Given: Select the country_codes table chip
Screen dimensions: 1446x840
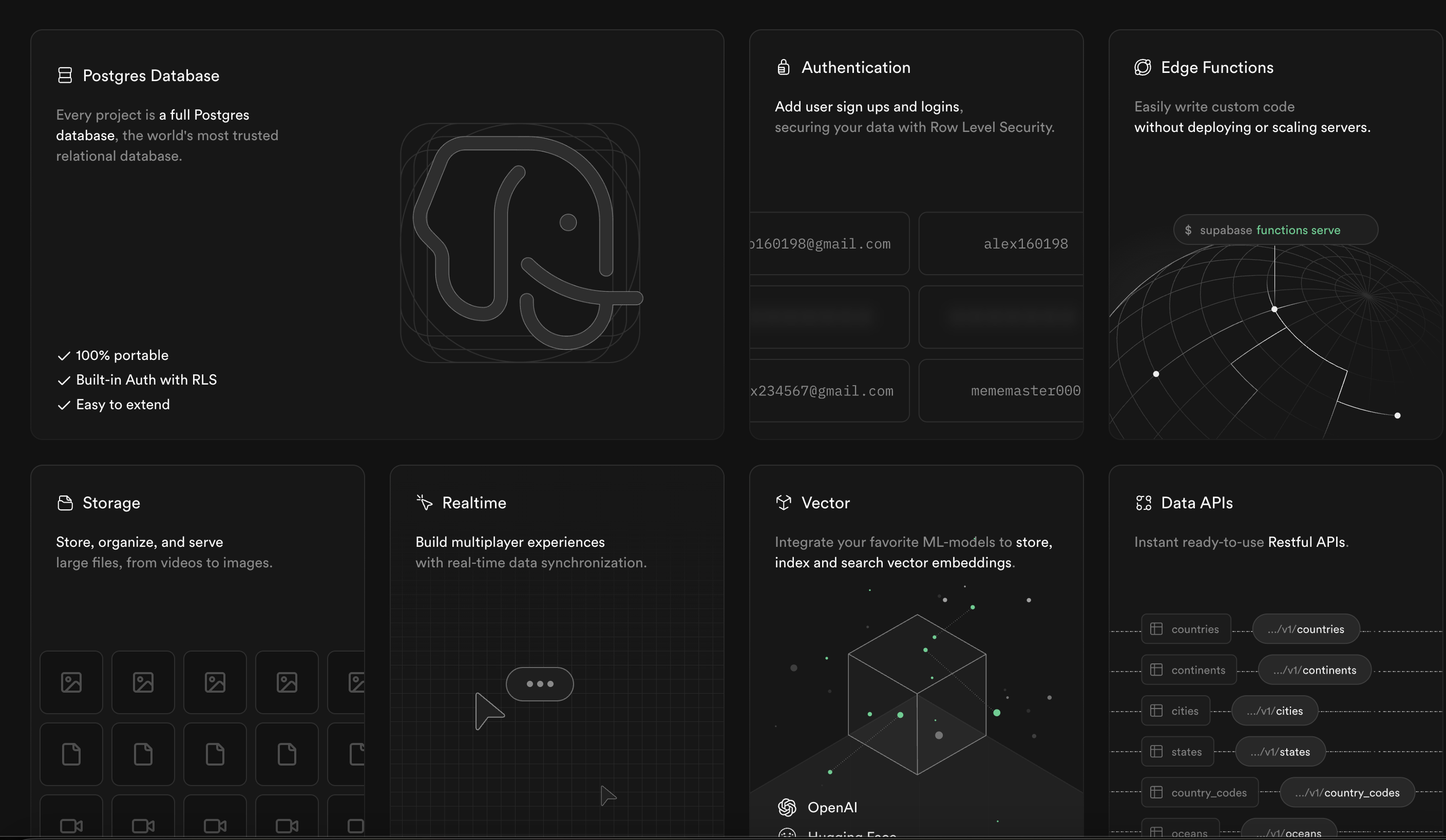Looking at the screenshot, I should [1199, 792].
